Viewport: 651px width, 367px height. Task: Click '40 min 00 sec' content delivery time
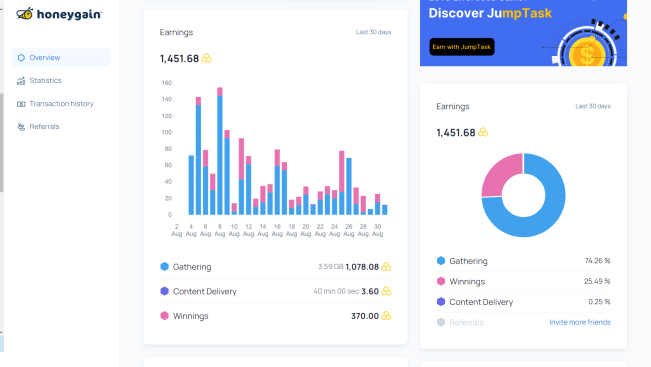point(336,291)
